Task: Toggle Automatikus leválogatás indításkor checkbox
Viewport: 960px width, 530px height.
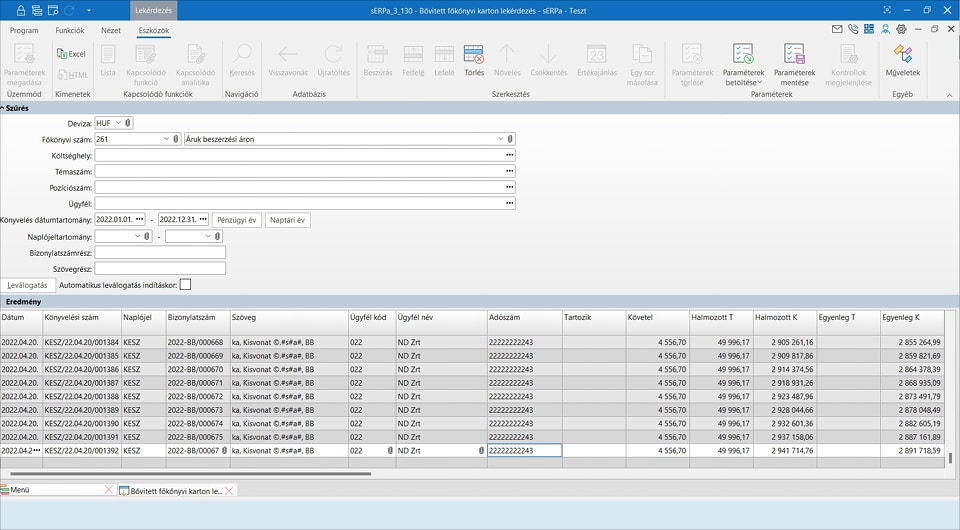Action: pyautogui.click(x=185, y=285)
